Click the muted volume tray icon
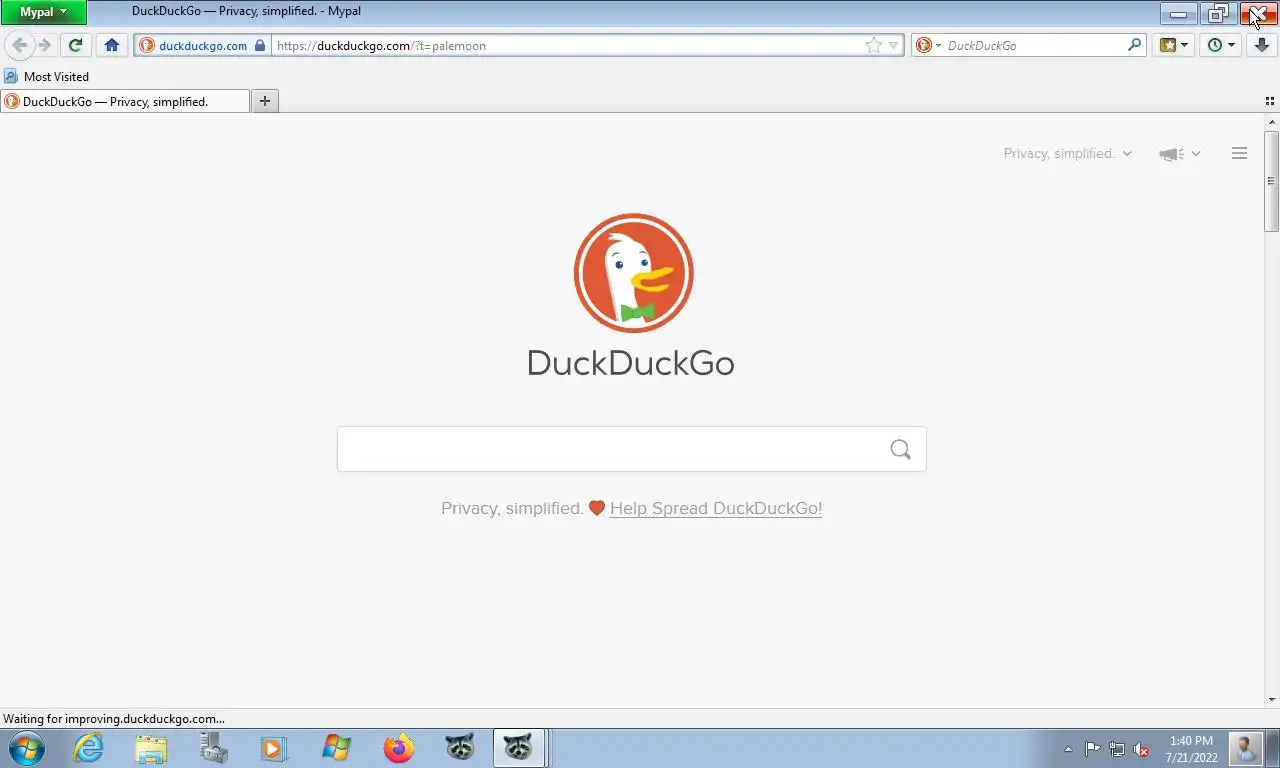 (1141, 748)
